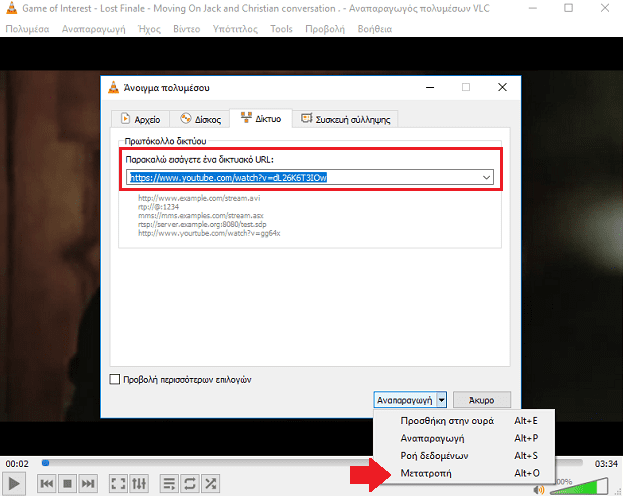Mute audio via speaker icon

[x=539, y=490]
